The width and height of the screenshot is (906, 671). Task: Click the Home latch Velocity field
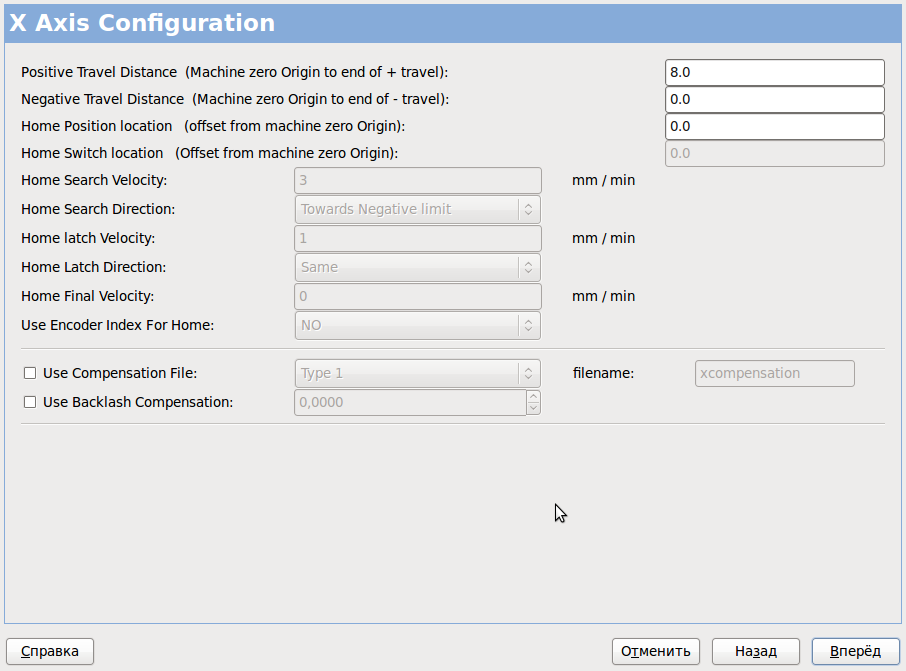click(x=417, y=239)
